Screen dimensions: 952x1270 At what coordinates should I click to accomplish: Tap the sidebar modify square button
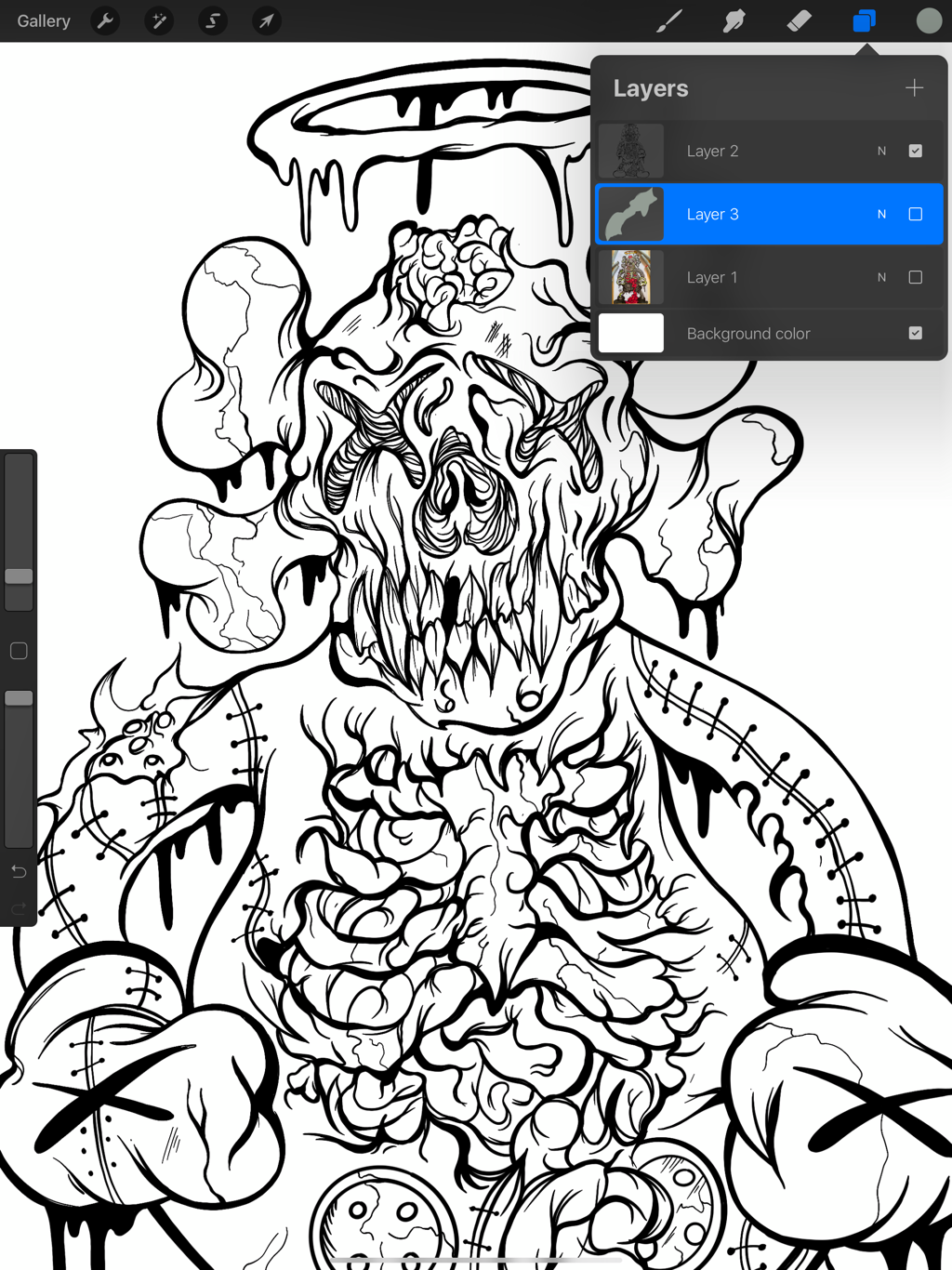19,651
